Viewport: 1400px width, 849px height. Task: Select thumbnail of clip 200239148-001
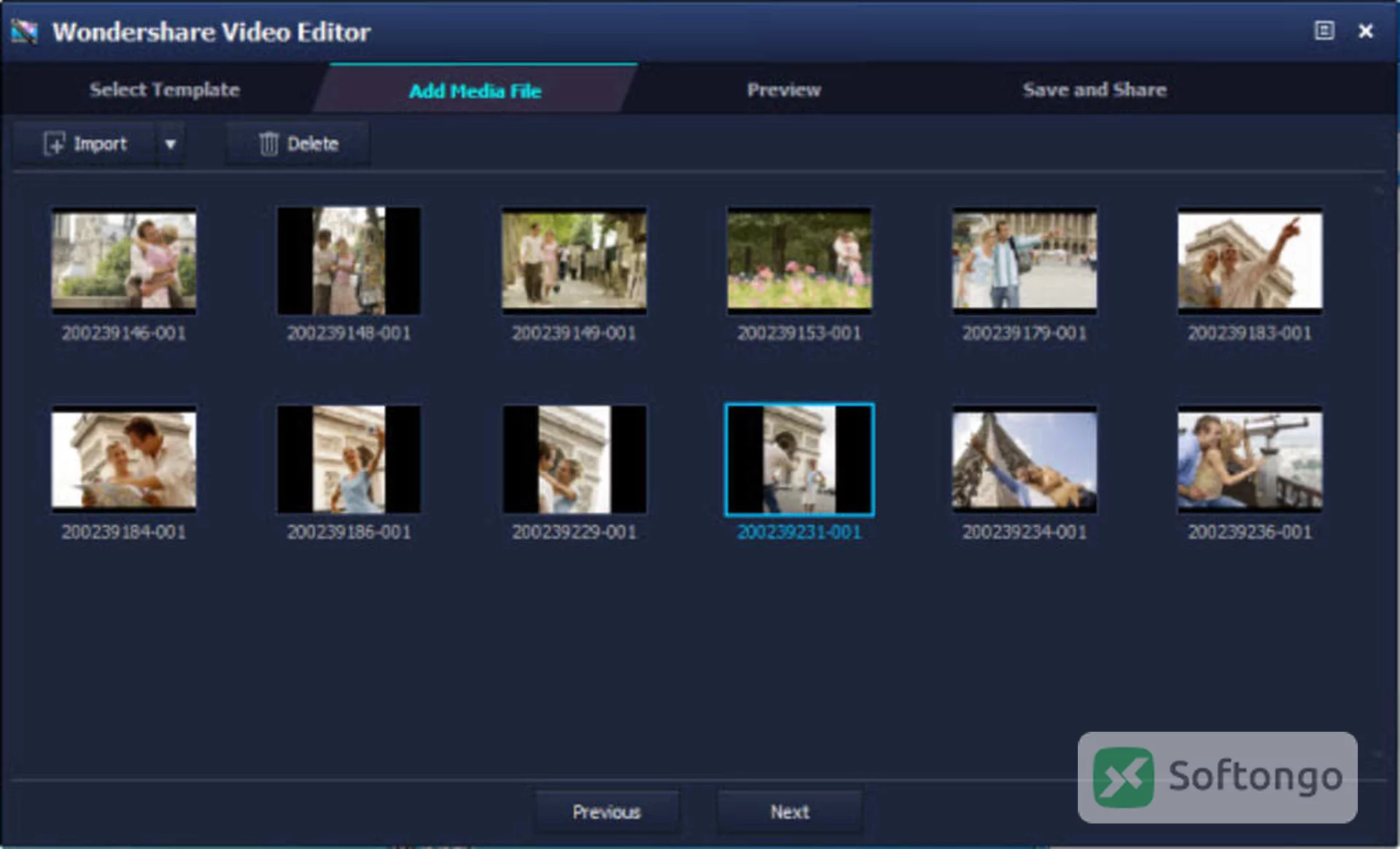coord(349,260)
